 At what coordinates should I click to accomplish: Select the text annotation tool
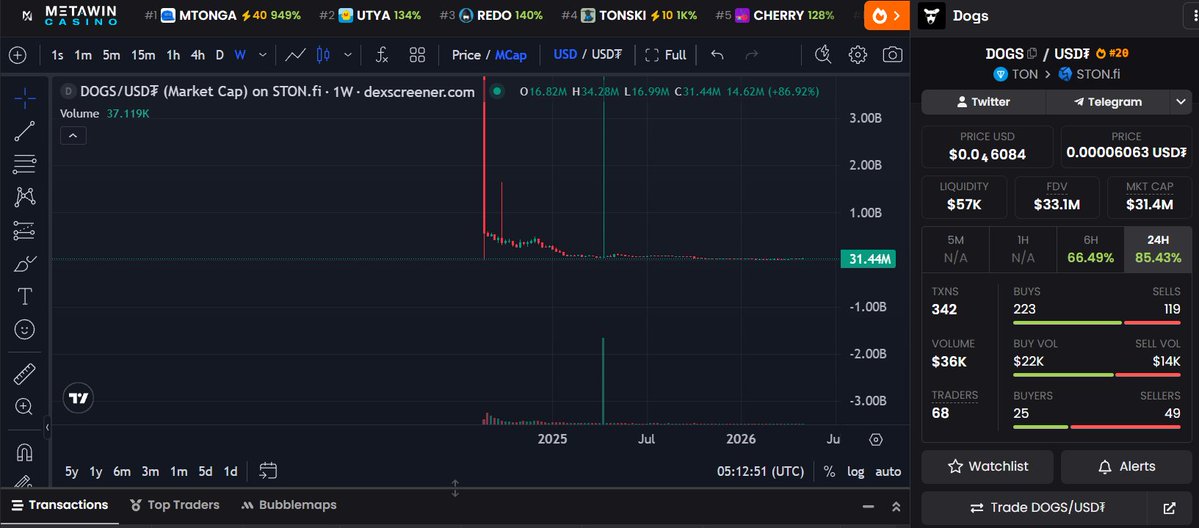24,296
